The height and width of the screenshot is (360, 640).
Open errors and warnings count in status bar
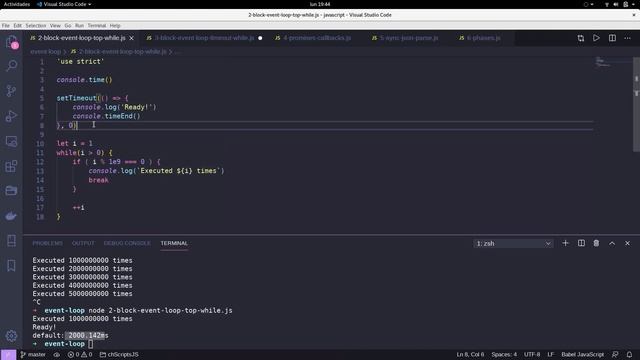[80, 354]
